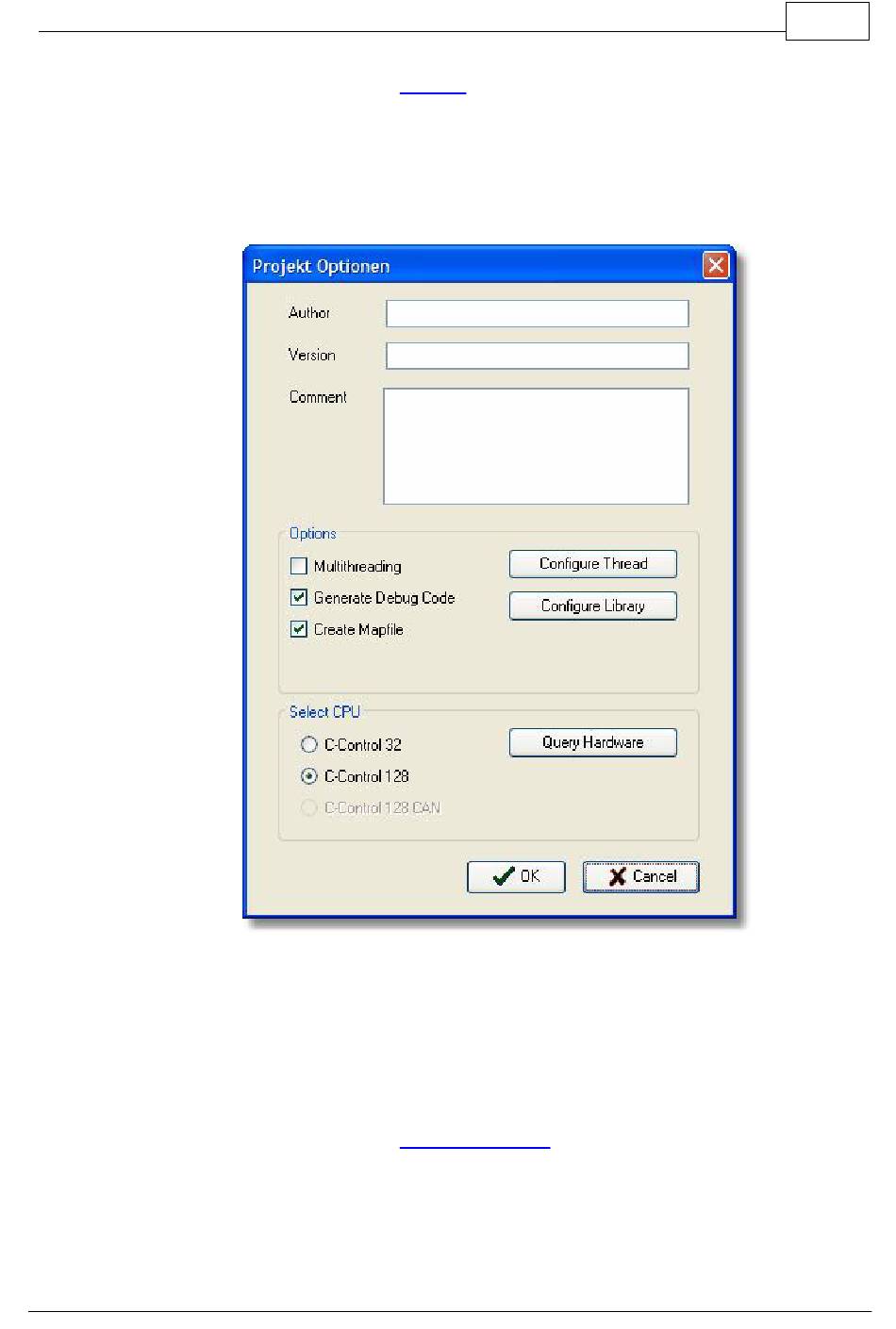Click the Select CPU group label
The width and height of the screenshot is (896, 1329).
point(324,712)
